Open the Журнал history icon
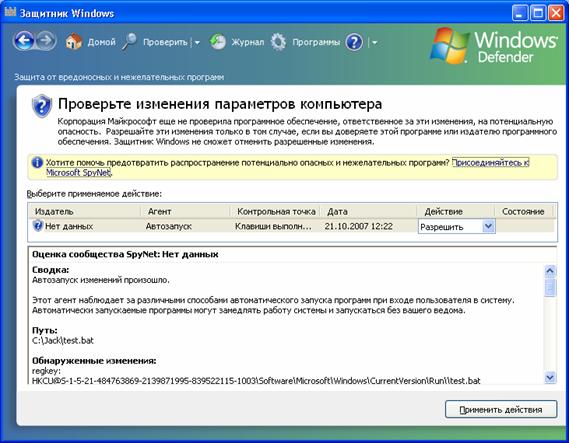Screen dimensions: 569x443 coord(218,42)
